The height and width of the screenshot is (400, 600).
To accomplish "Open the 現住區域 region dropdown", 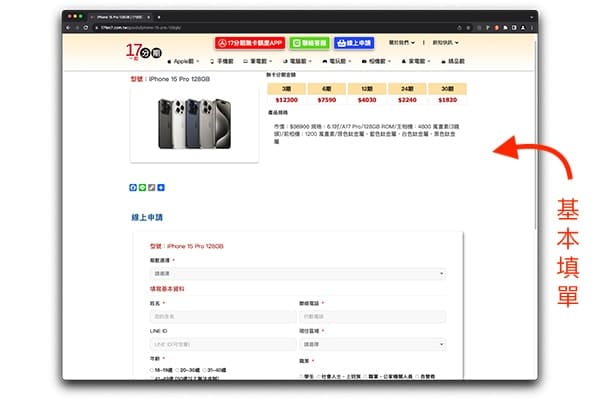I will click(371, 344).
